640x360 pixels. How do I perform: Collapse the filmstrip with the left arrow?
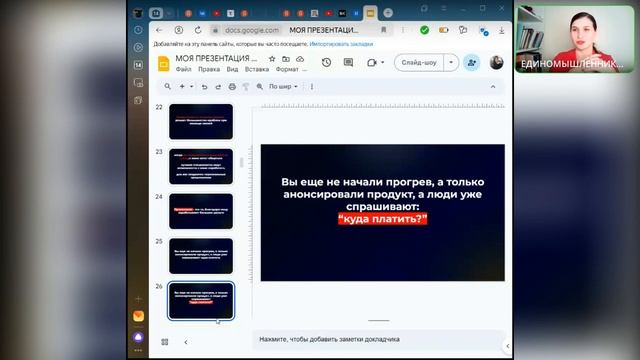tap(186, 342)
